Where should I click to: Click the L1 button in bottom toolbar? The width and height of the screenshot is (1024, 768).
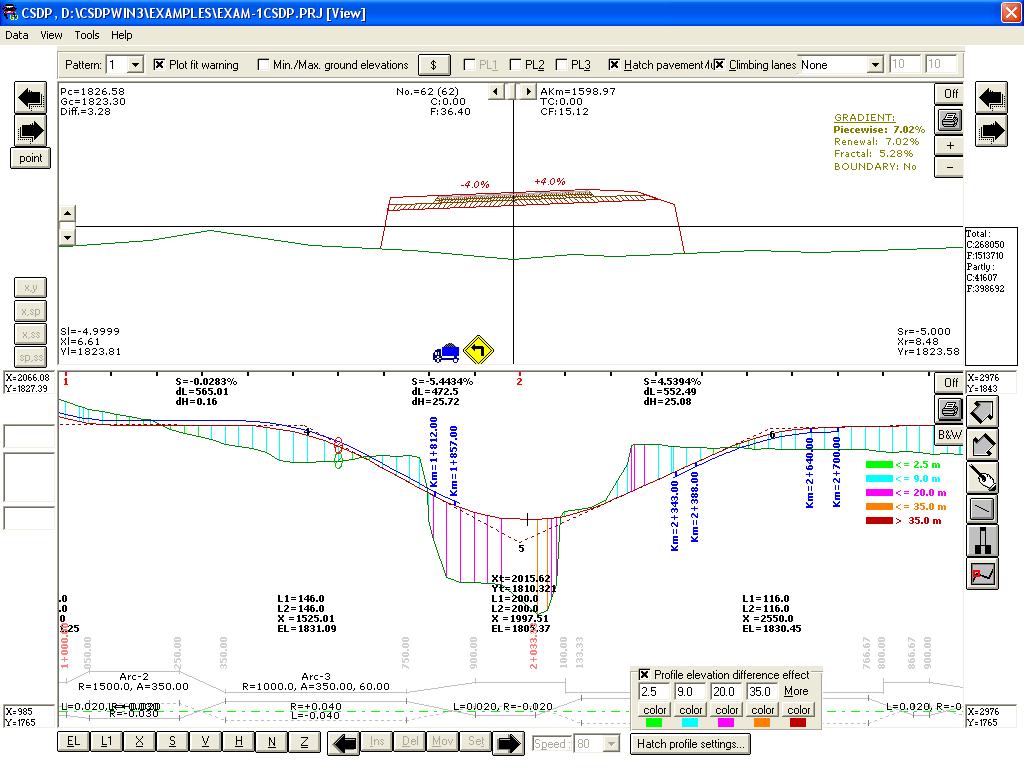click(x=106, y=741)
